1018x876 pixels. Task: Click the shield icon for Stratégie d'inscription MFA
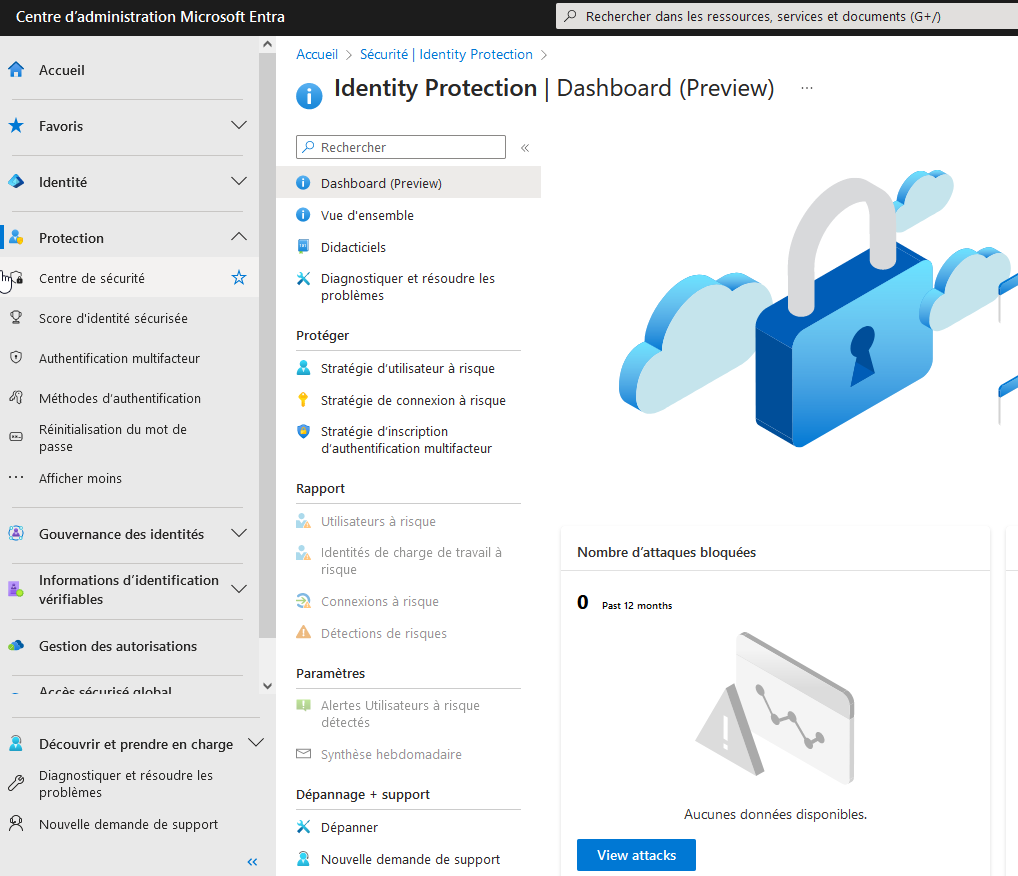tap(303, 431)
